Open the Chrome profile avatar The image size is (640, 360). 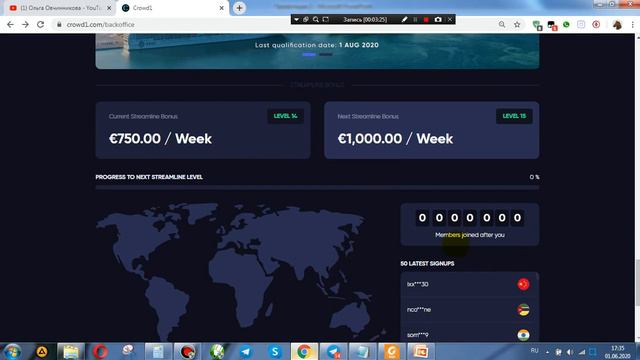pyautogui.click(x=617, y=24)
